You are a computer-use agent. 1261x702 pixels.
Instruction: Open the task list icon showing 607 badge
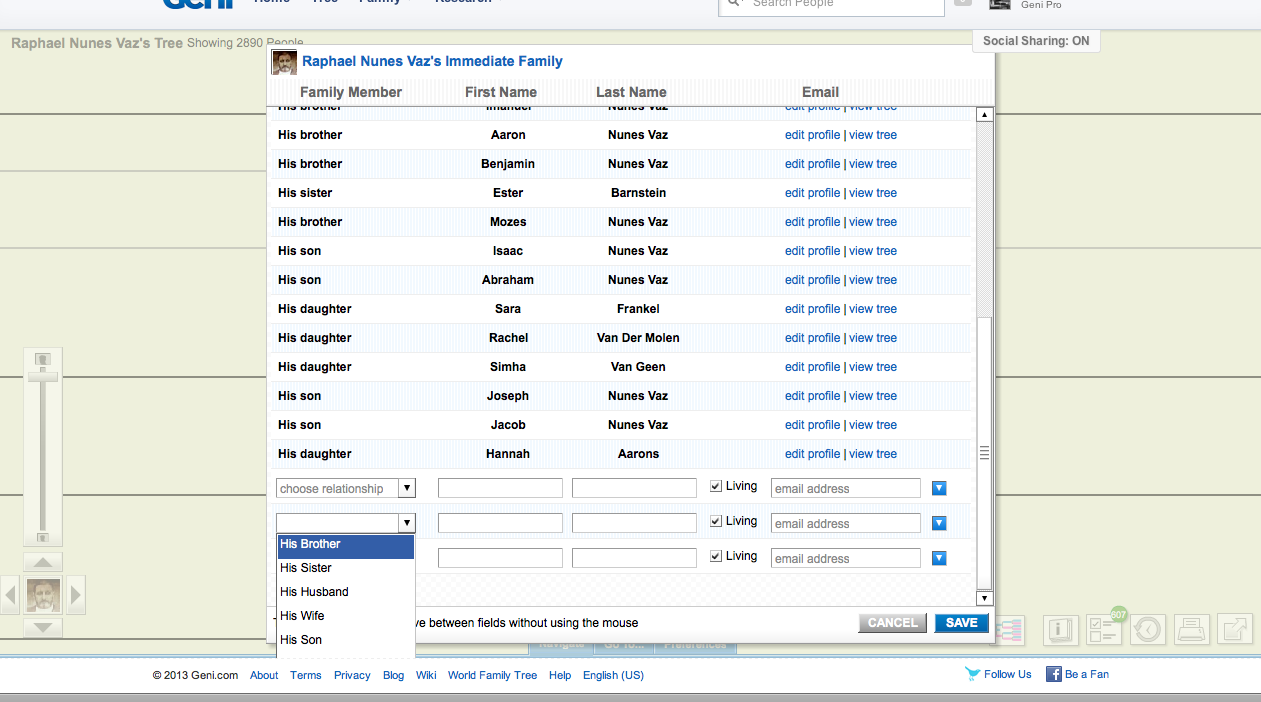(x=1104, y=630)
